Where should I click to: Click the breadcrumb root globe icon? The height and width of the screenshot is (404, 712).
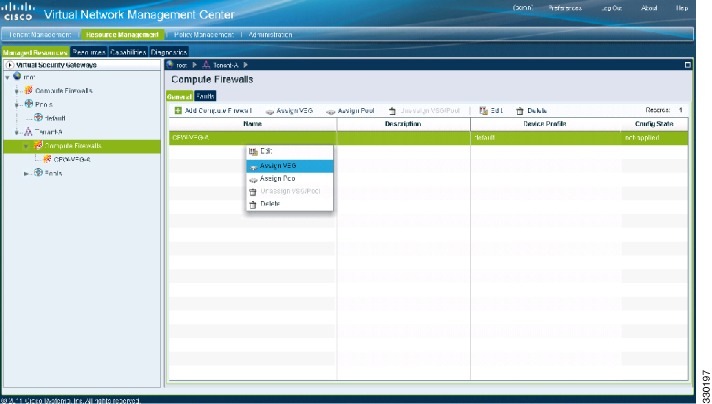click(170, 64)
